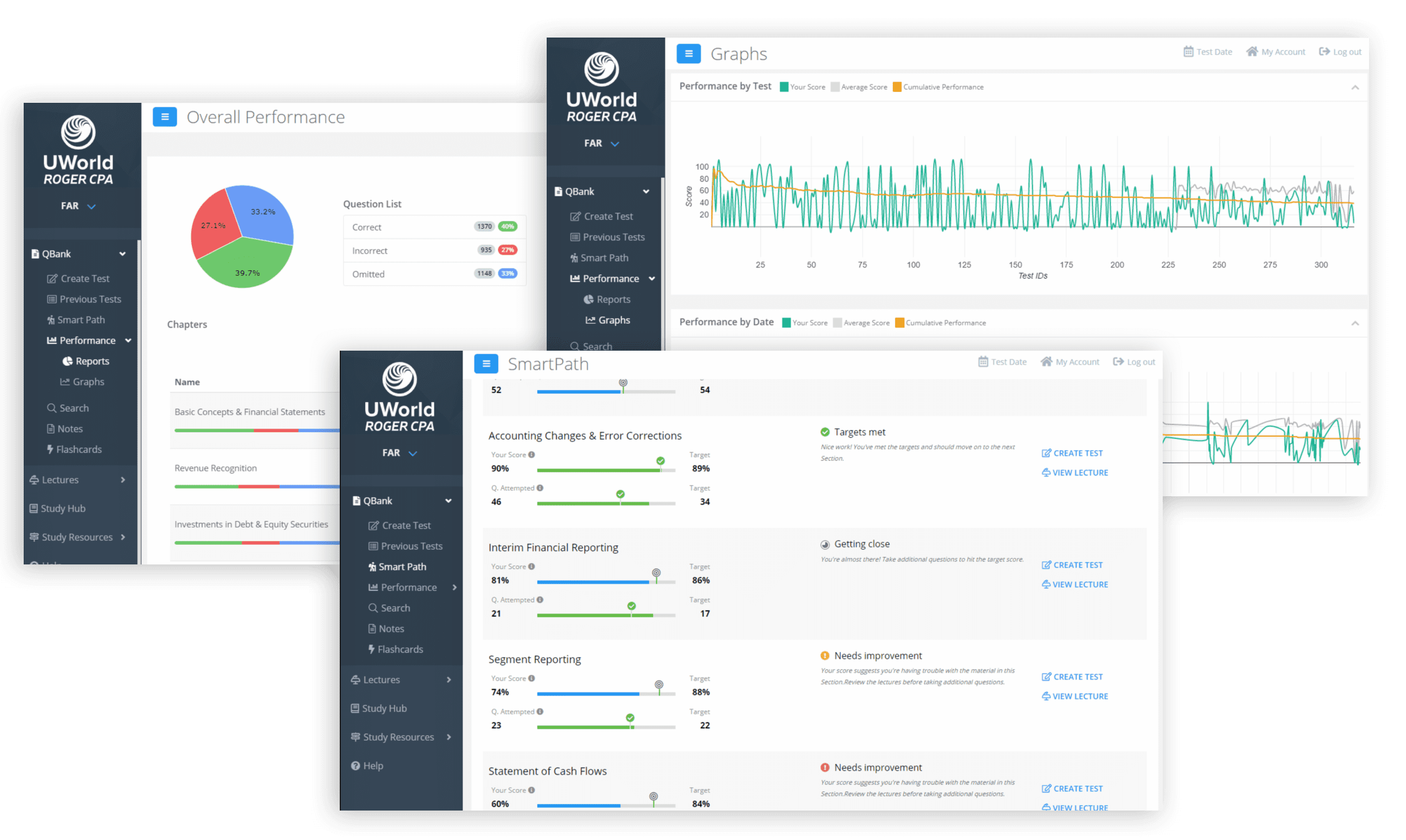
Task: Click Omitted row in Question List
Action: pyautogui.click(x=435, y=274)
